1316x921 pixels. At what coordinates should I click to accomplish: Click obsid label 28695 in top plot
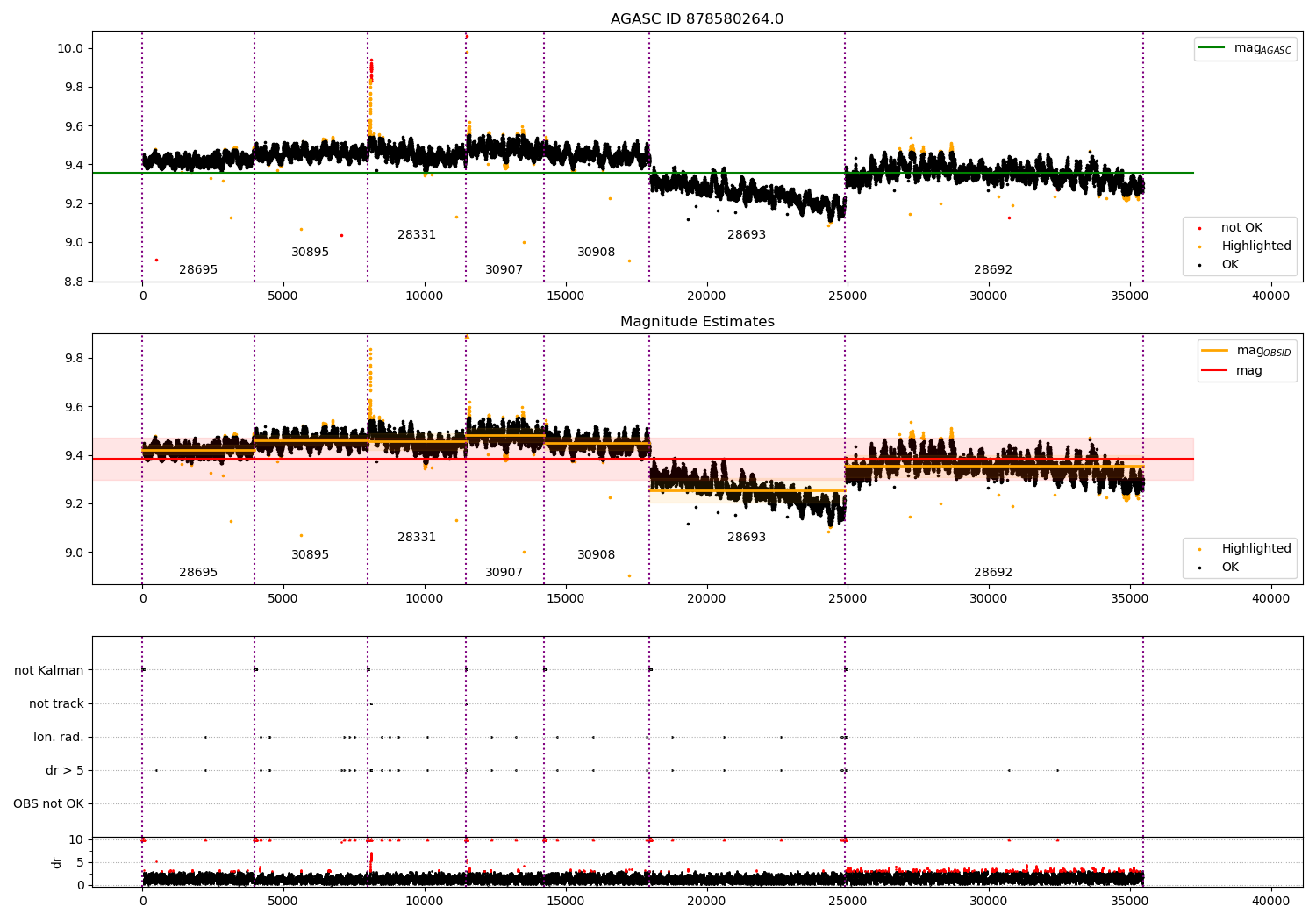pos(198,269)
